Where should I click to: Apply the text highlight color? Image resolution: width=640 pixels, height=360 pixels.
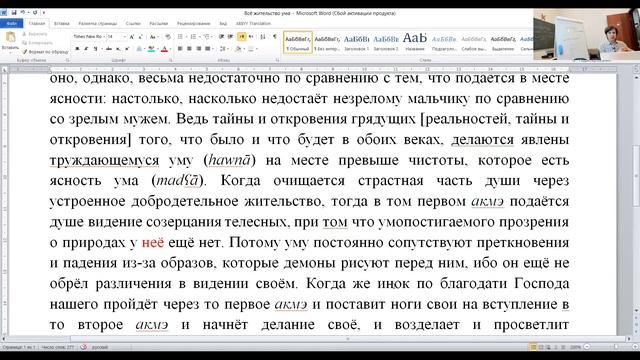point(151,49)
